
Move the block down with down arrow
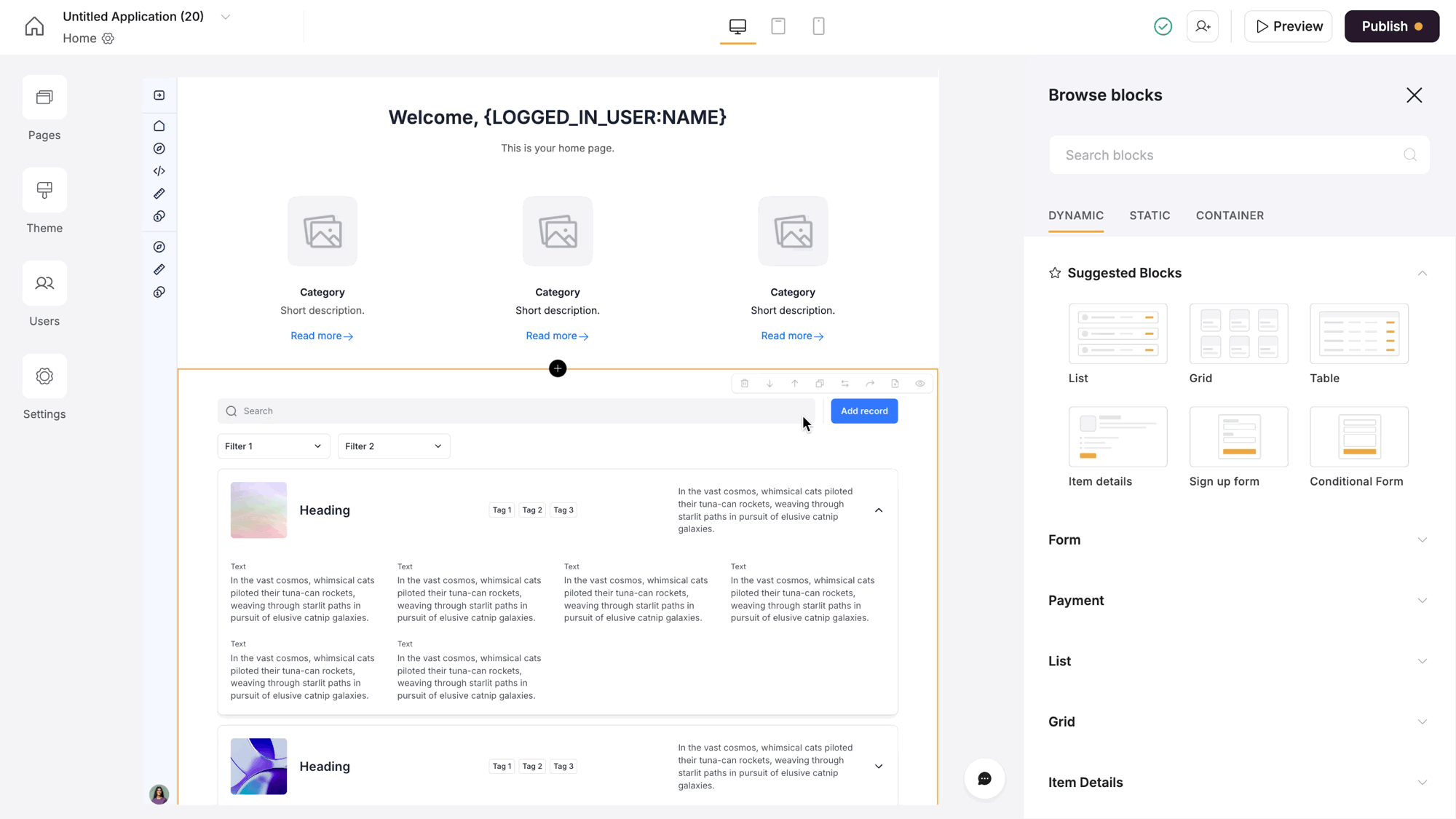(769, 384)
